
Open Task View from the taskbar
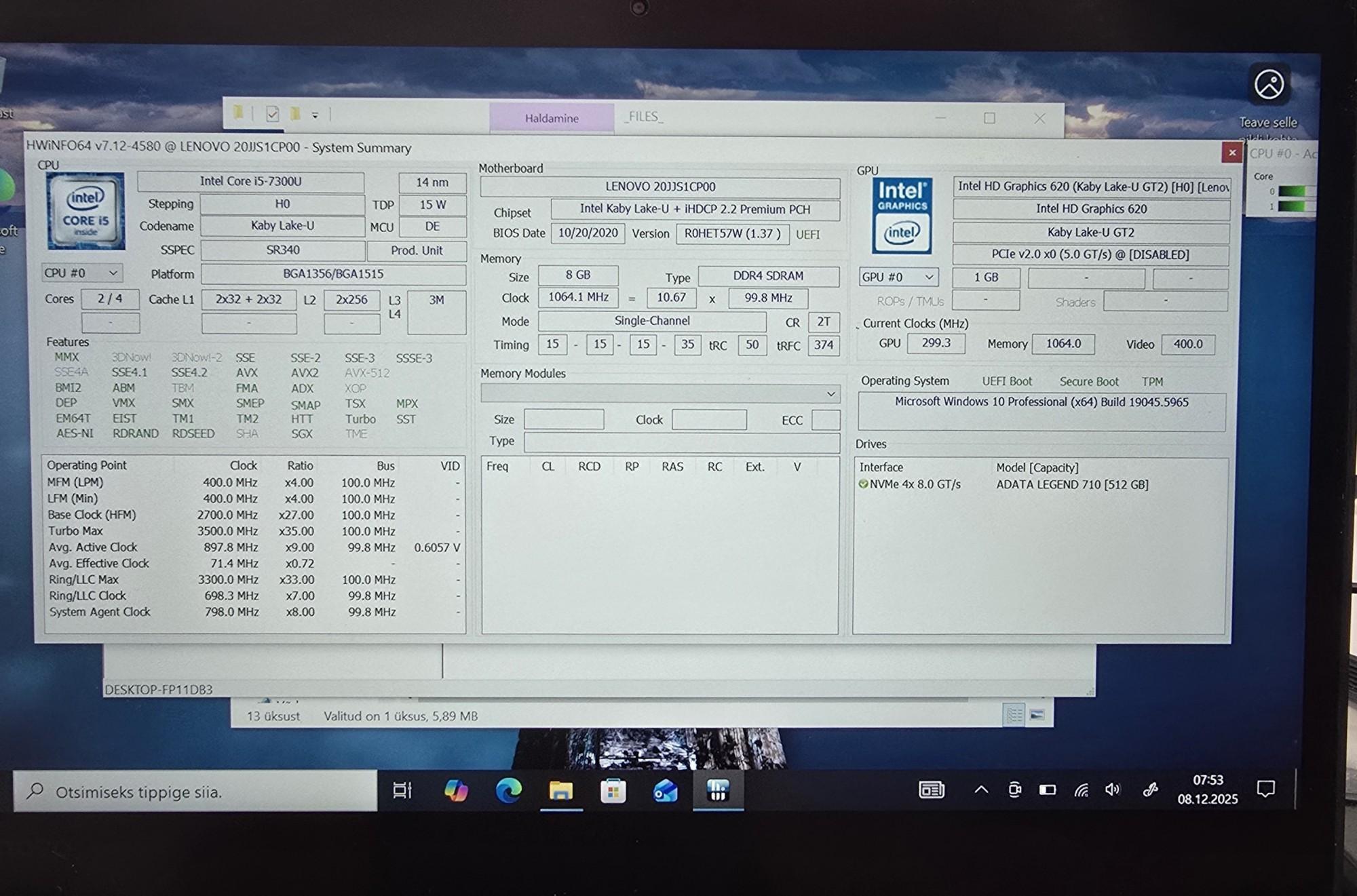(402, 790)
